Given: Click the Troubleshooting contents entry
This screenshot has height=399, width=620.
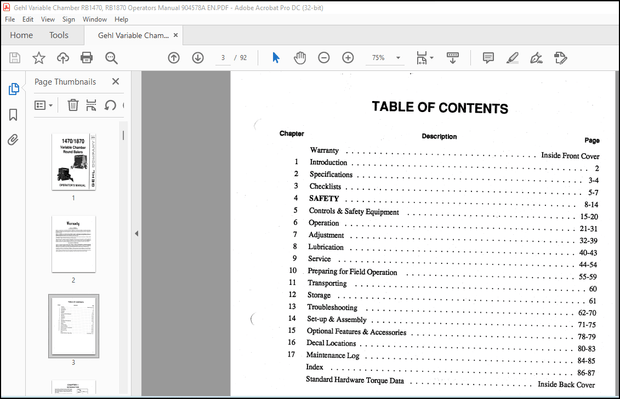Looking at the screenshot, I should coord(332,307).
